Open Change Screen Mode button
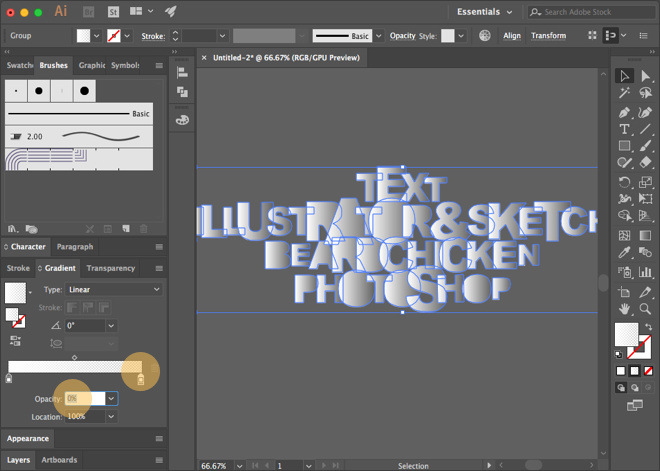The height and width of the screenshot is (471, 660). (634, 405)
